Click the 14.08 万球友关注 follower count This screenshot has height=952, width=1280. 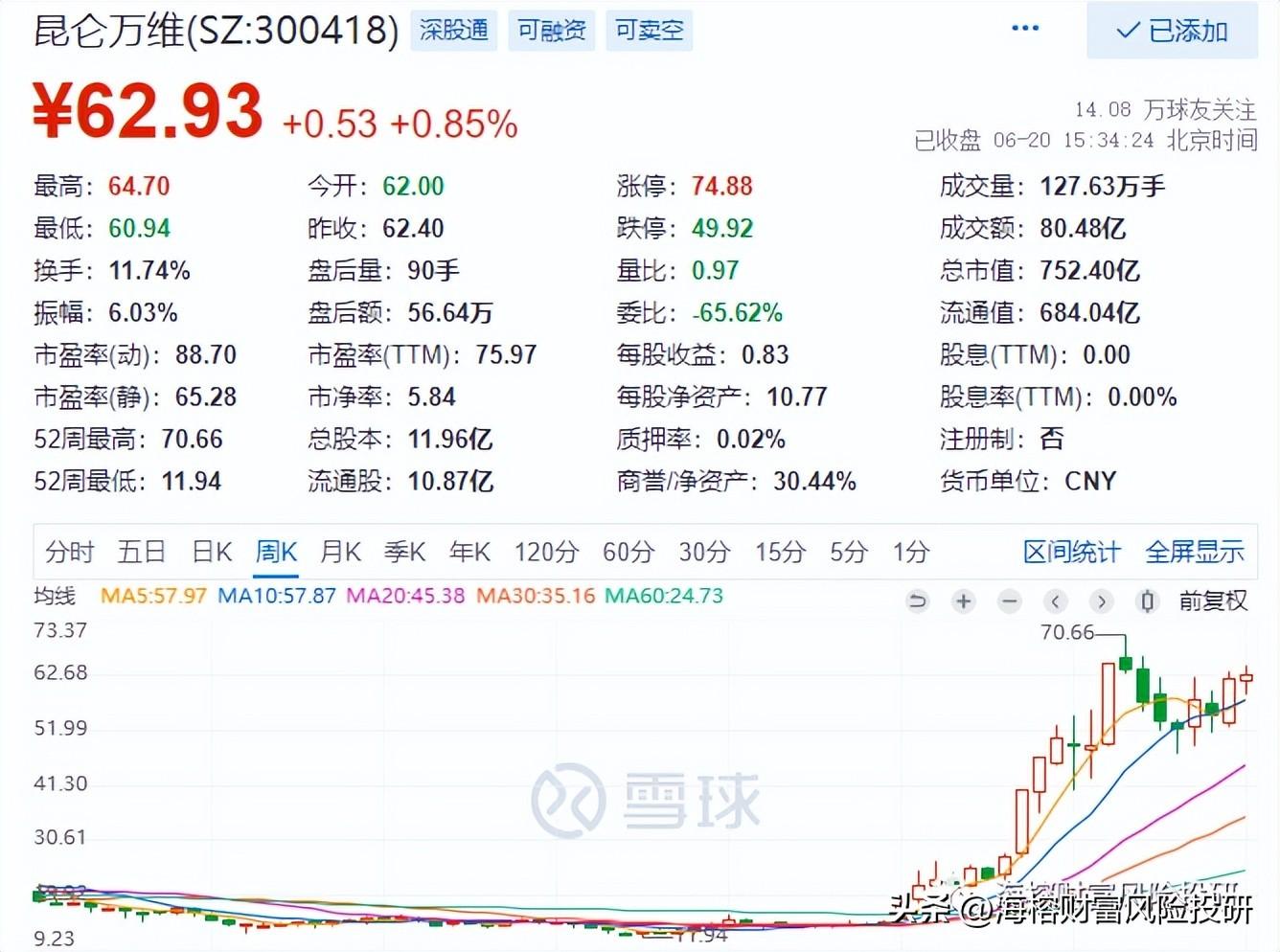(1165, 109)
